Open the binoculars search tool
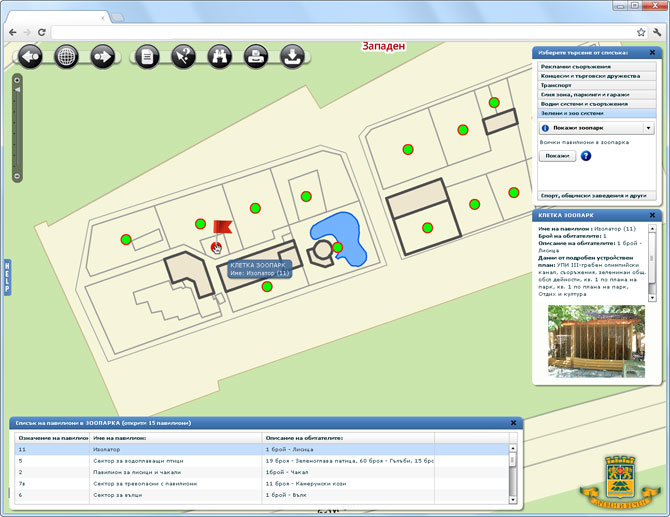The image size is (670, 517). click(220, 56)
